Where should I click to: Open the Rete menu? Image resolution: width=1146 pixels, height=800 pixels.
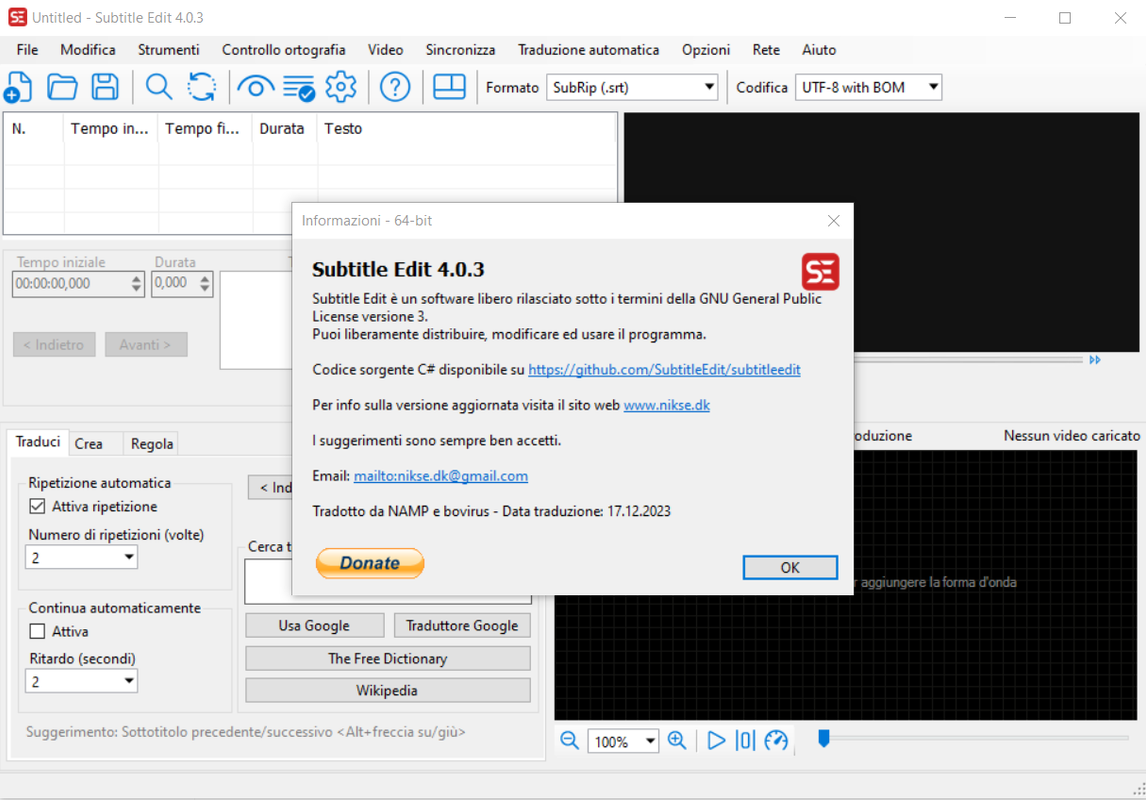tap(766, 50)
